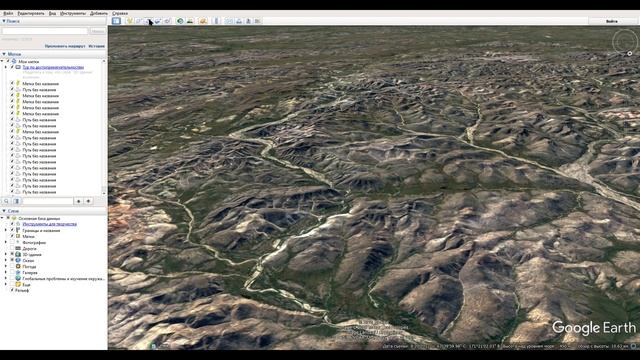Click the View in Google Maps icon
Viewport: 640px width, 360px height.
click(258, 21)
